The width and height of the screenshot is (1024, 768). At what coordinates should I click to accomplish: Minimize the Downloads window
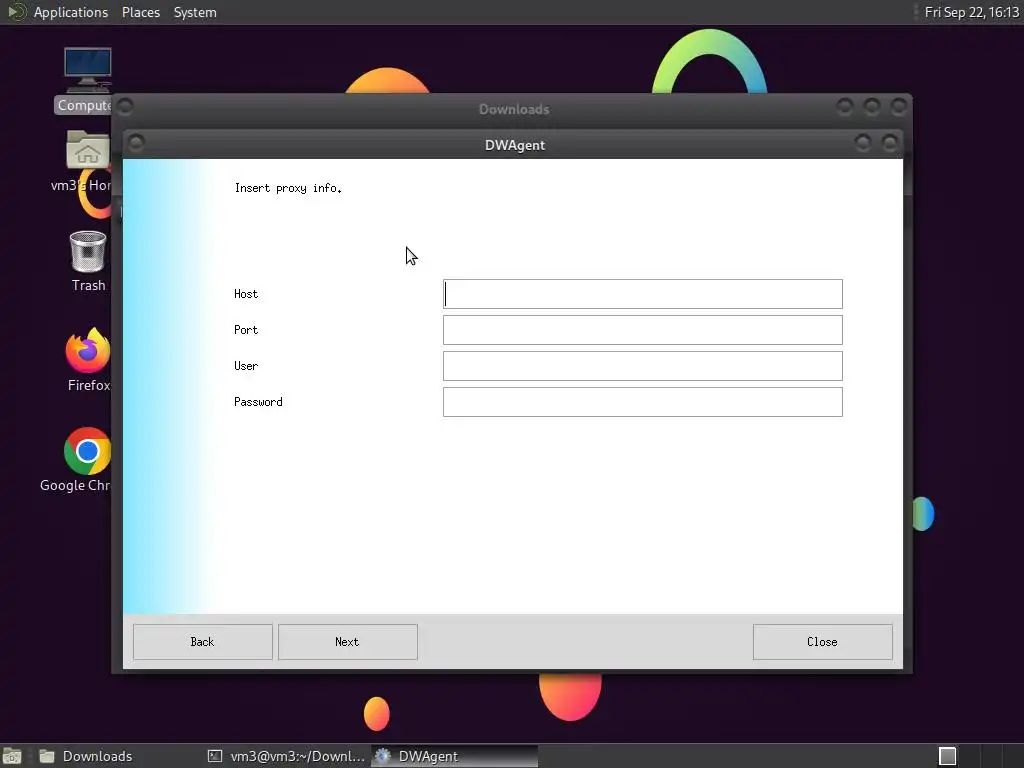pyautogui.click(x=844, y=106)
